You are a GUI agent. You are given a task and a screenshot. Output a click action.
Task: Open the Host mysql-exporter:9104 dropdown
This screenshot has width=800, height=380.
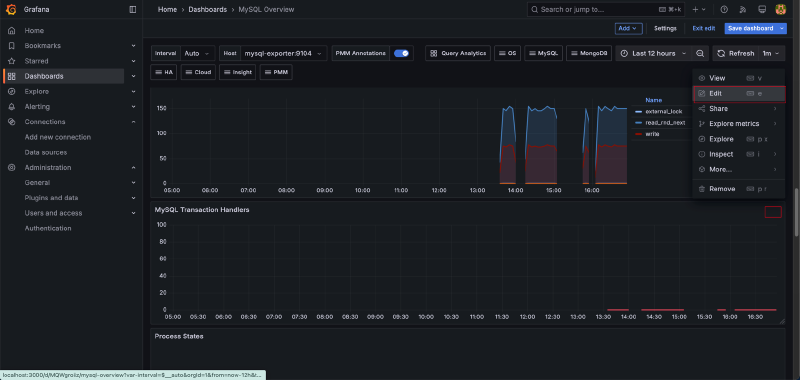point(284,53)
